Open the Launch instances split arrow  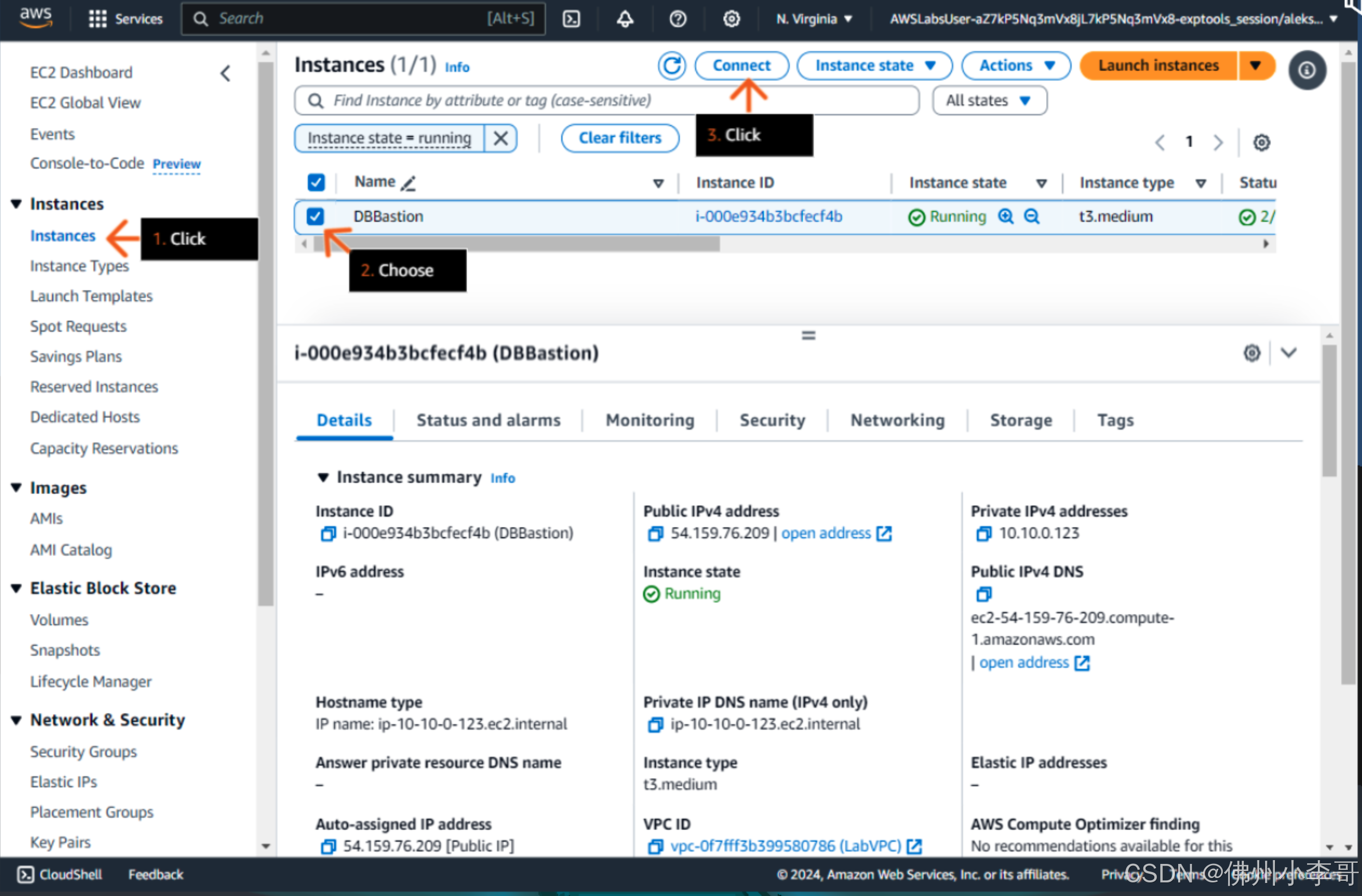[1255, 66]
